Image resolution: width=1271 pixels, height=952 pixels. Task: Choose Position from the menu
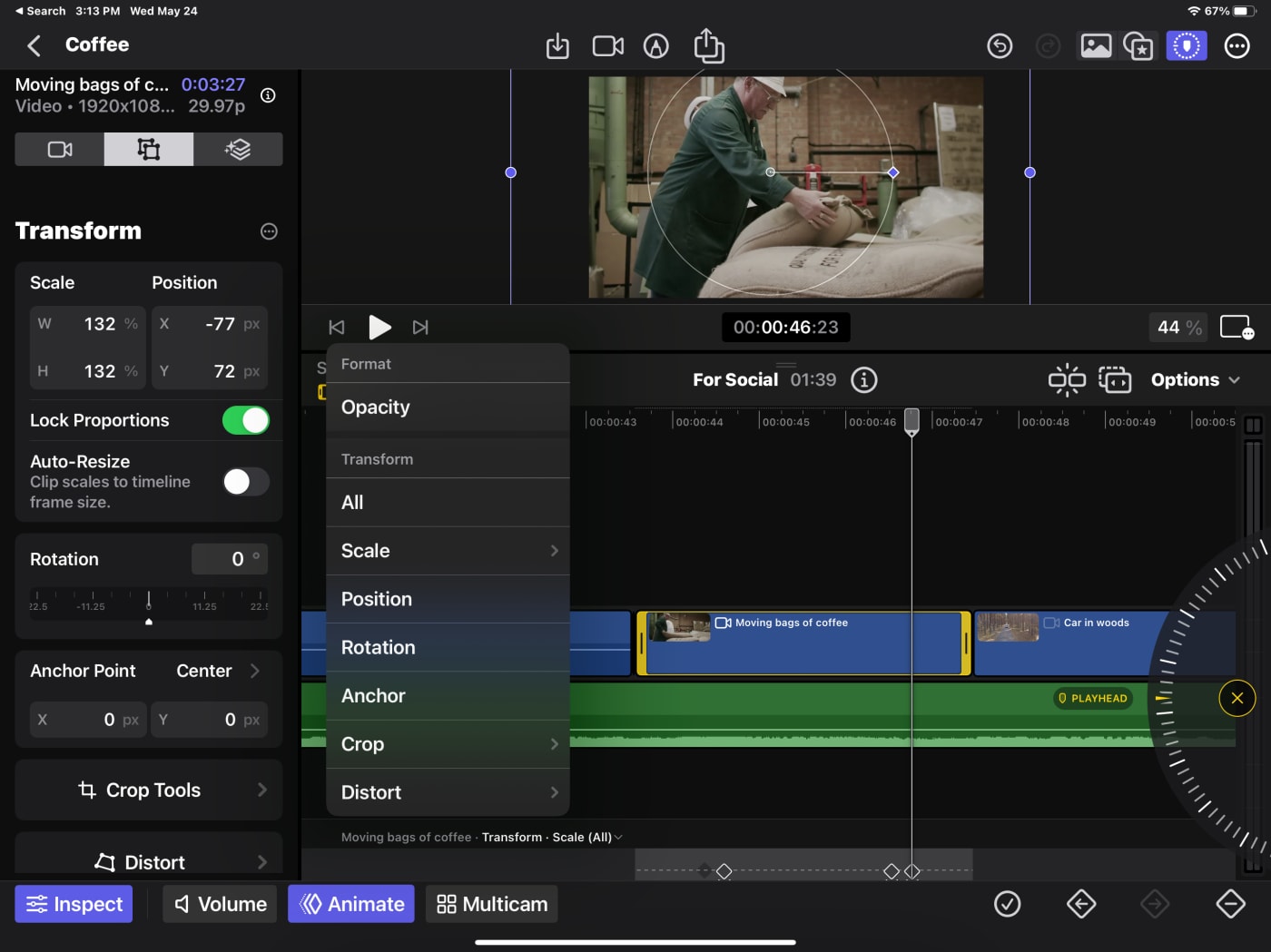[448, 599]
